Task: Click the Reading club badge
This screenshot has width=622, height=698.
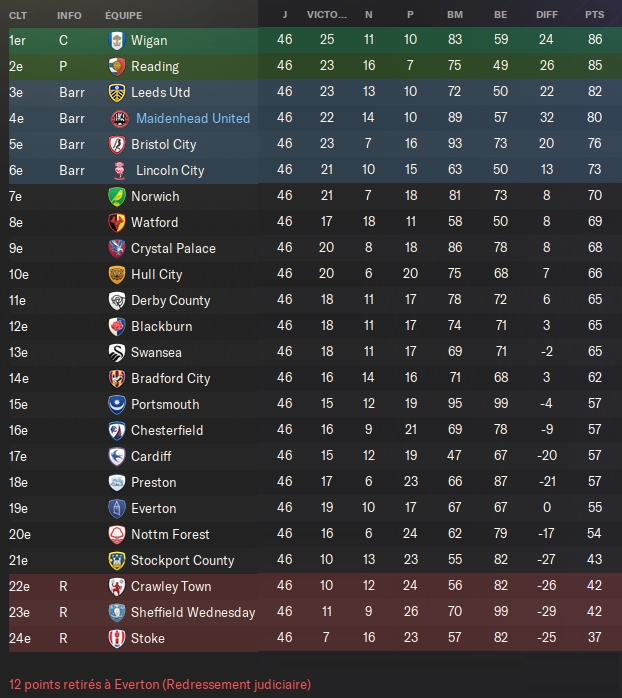Action: (x=117, y=66)
